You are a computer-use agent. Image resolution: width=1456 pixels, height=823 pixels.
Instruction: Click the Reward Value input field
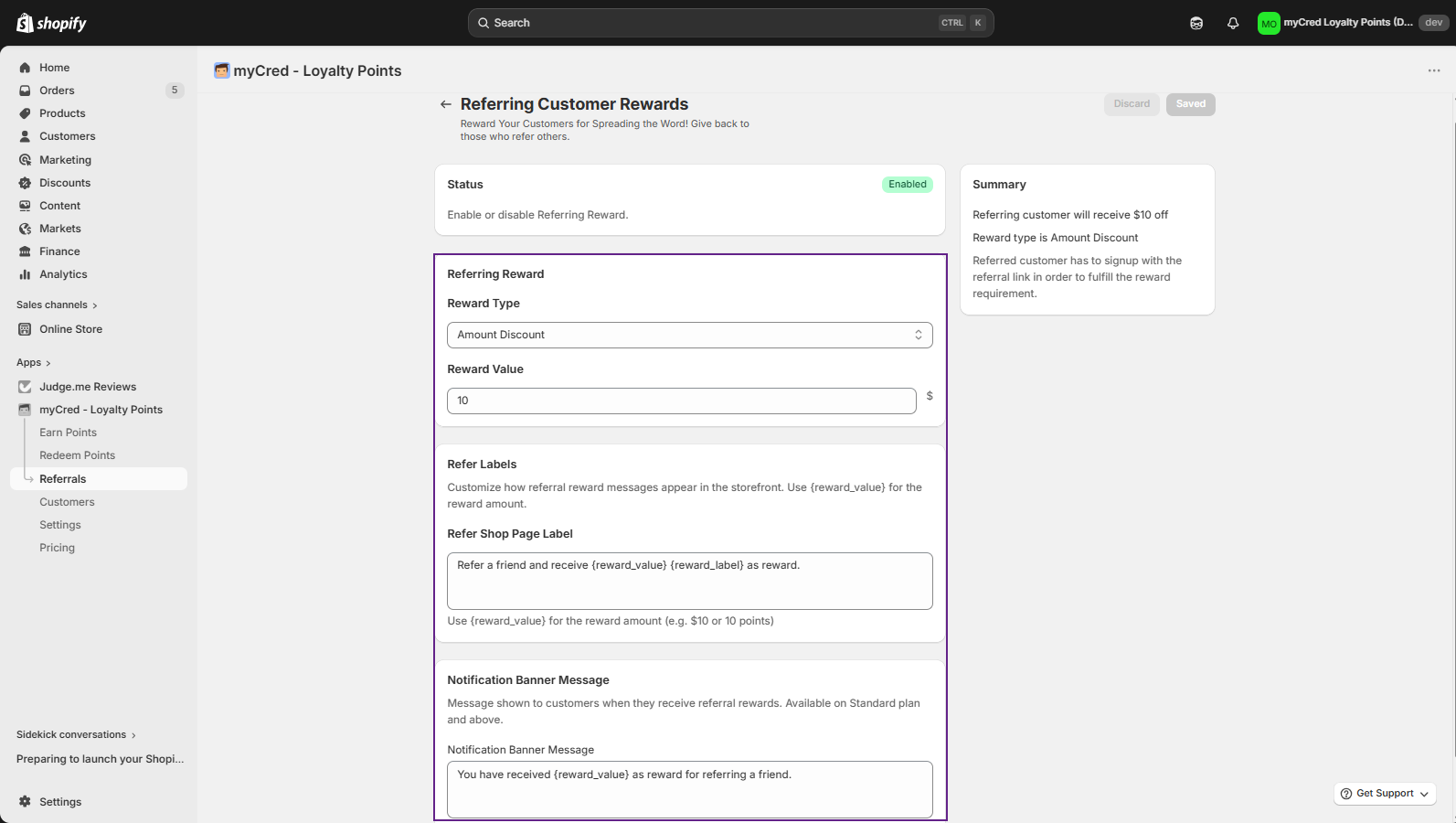click(681, 401)
